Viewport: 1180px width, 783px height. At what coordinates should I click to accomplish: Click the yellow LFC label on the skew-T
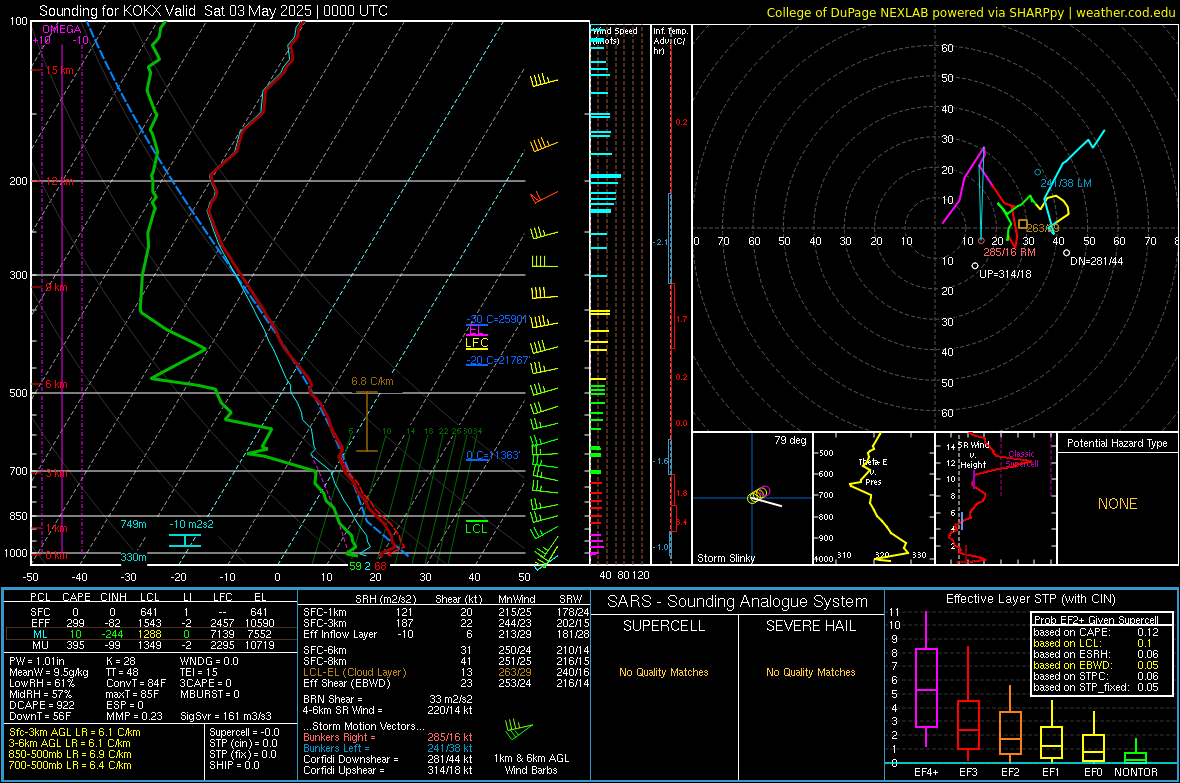[x=476, y=343]
